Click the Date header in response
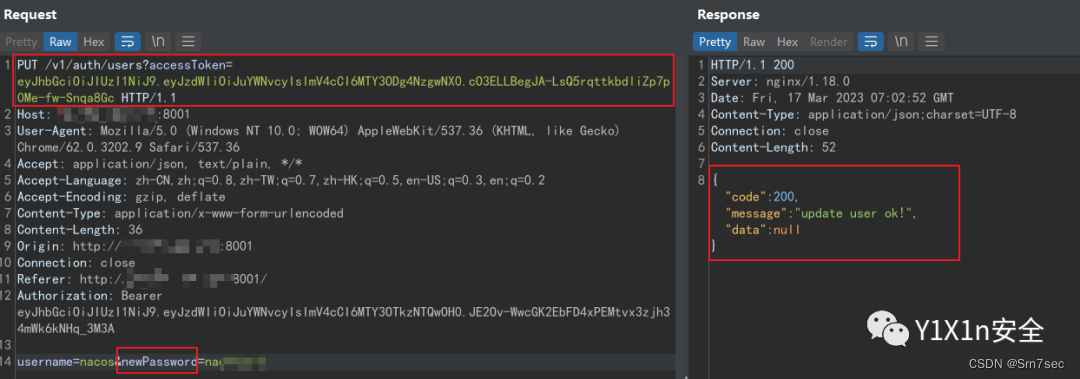This screenshot has height=379, width=1080. [831, 98]
